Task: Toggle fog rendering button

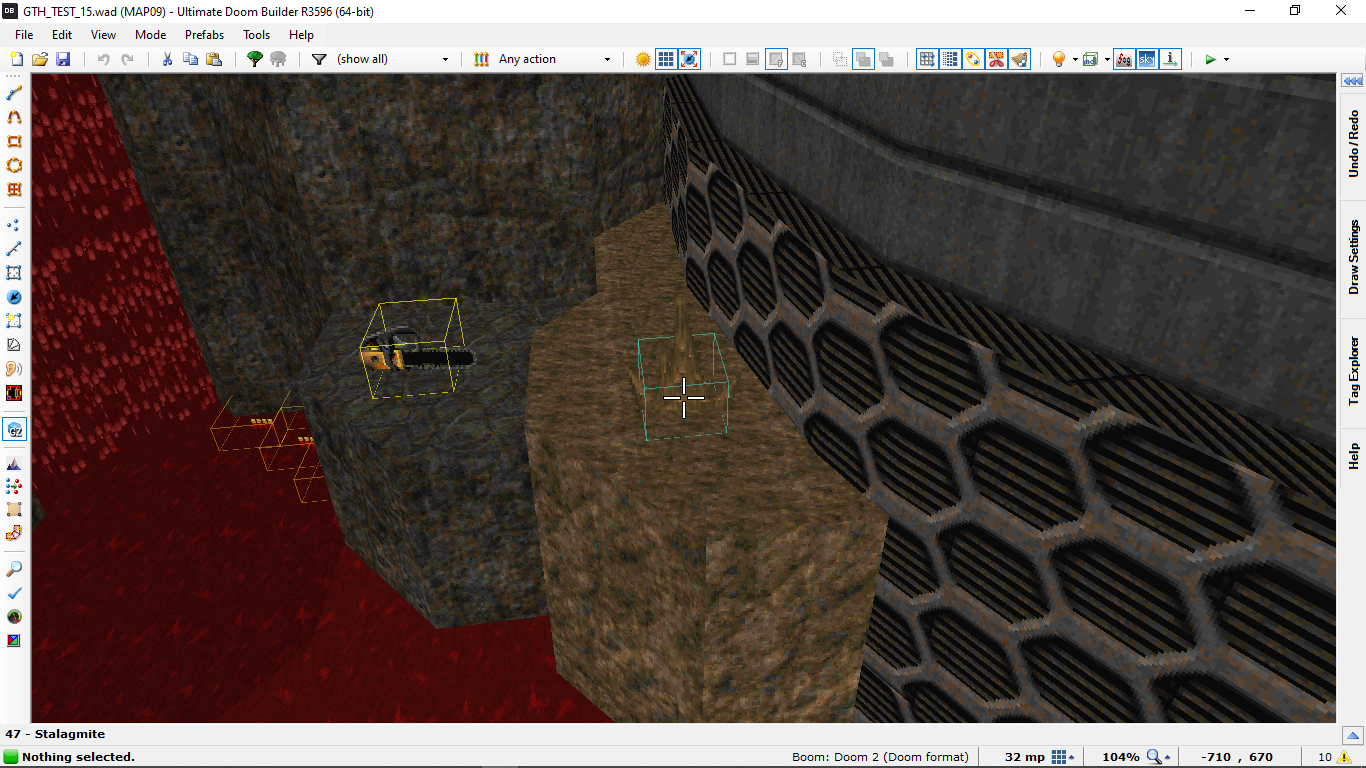Action: click(x=1124, y=59)
